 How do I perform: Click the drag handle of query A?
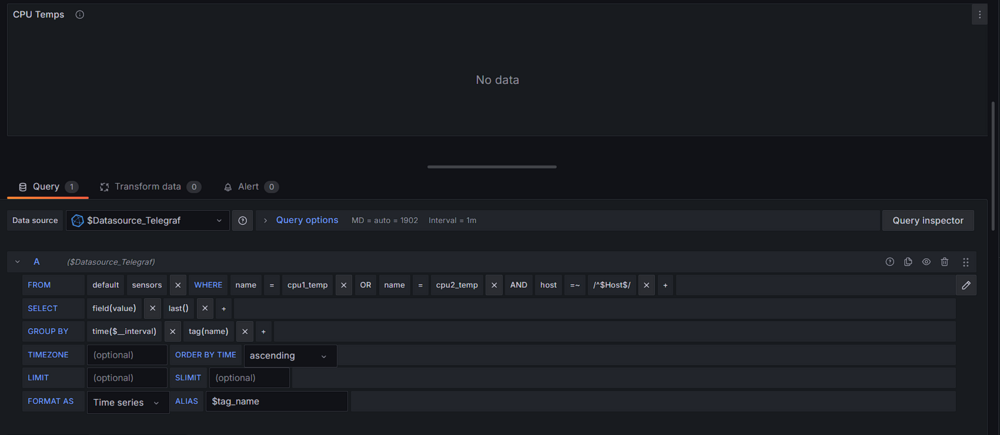[966, 262]
